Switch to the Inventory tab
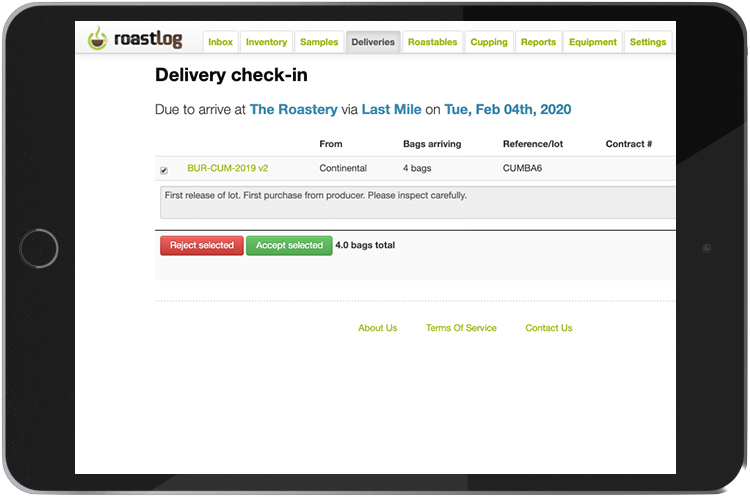This screenshot has width=750, height=497. tap(267, 42)
